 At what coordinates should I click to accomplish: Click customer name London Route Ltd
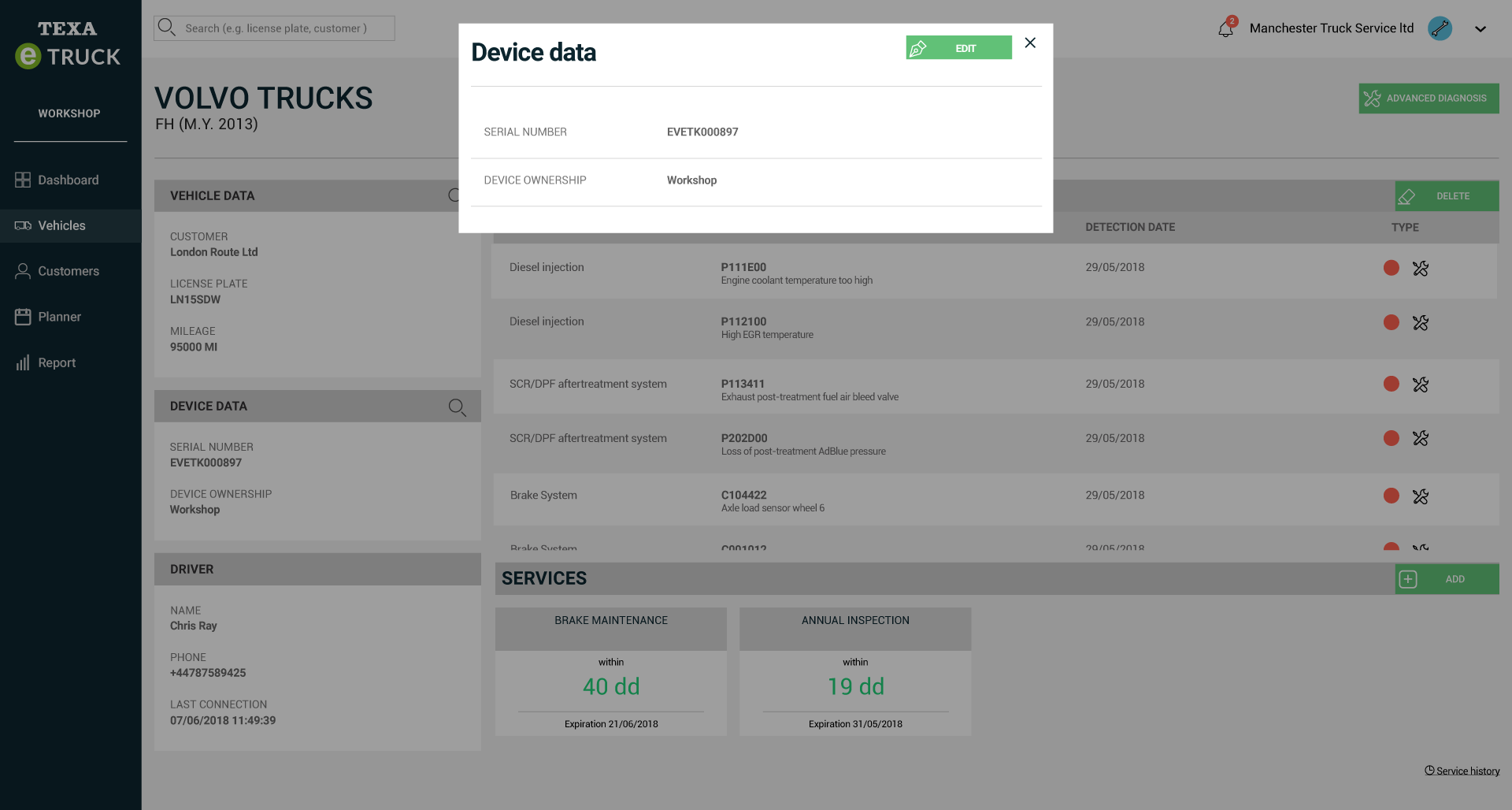(214, 252)
